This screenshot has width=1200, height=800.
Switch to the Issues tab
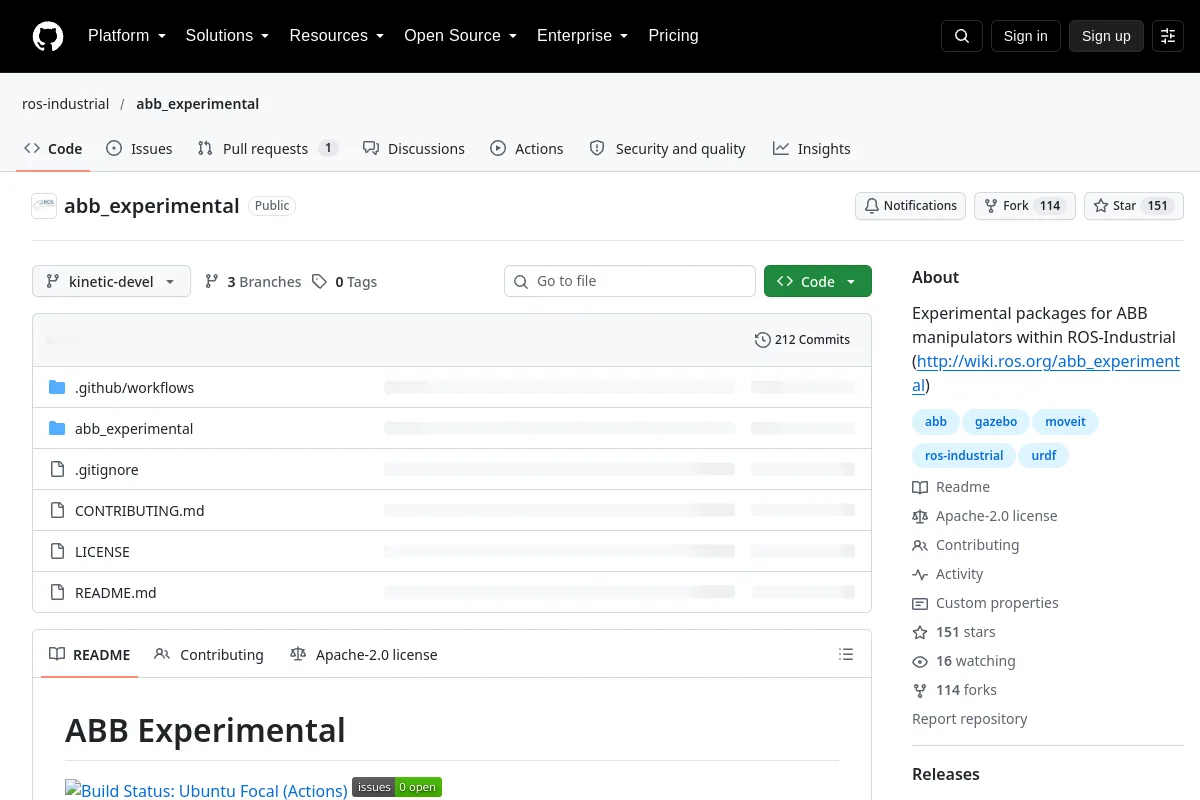click(x=139, y=149)
